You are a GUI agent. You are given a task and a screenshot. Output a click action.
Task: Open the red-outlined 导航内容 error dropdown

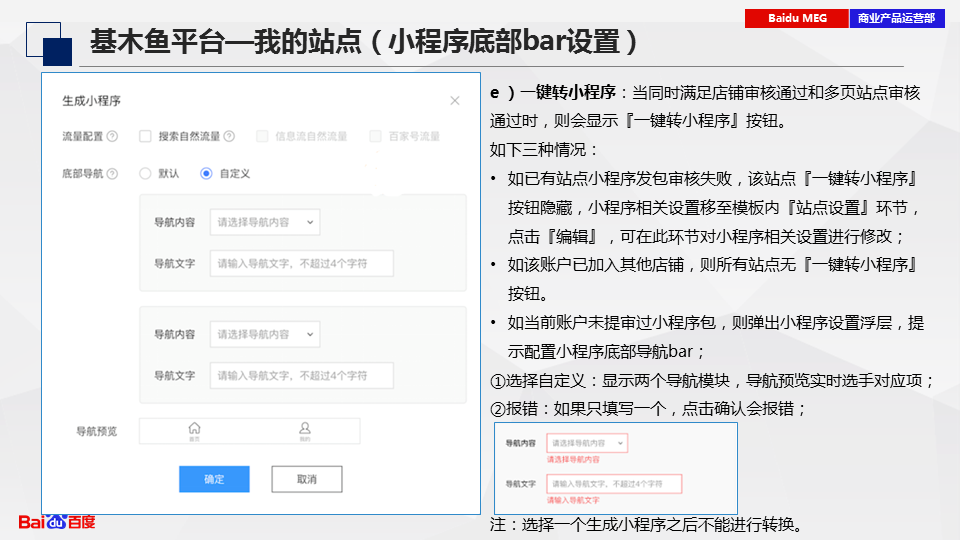click(x=587, y=443)
